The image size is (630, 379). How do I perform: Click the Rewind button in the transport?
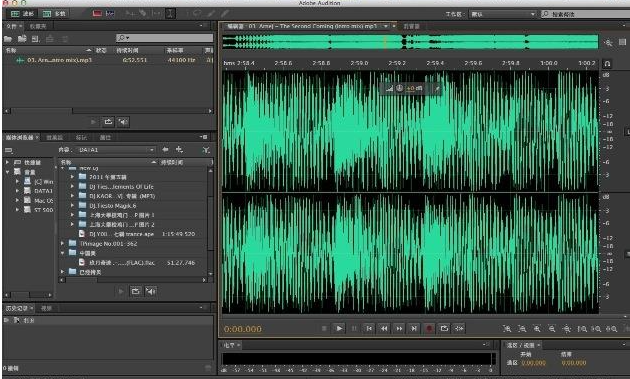pyautogui.click(x=384, y=328)
